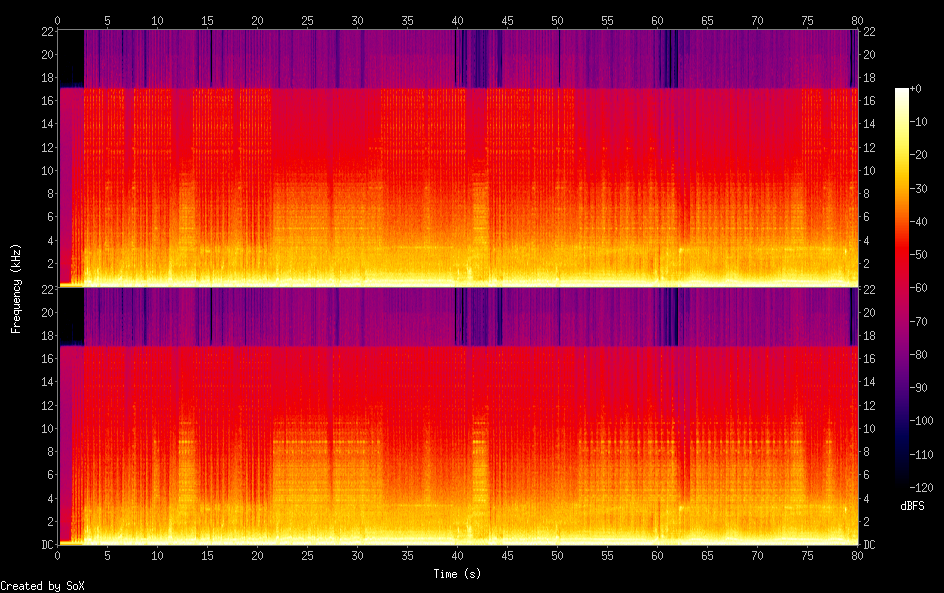
Task: Click the black silent block in the upper channel
Action: pos(71,58)
